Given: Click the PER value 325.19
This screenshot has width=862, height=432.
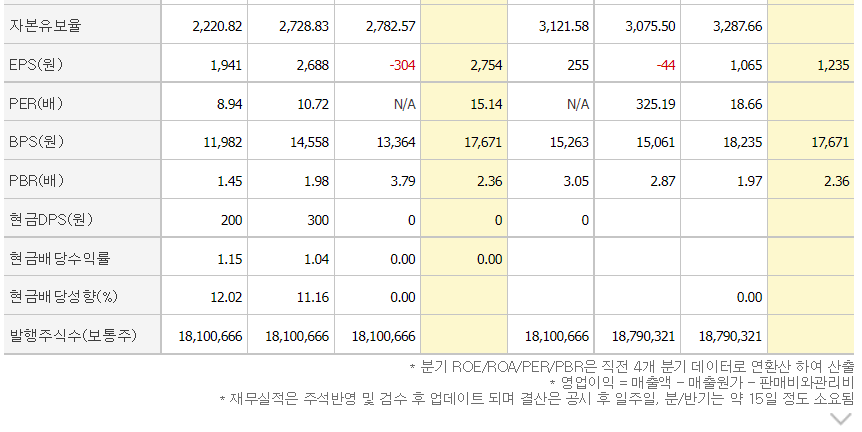Looking at the screenshot, I should click(656, 104).
